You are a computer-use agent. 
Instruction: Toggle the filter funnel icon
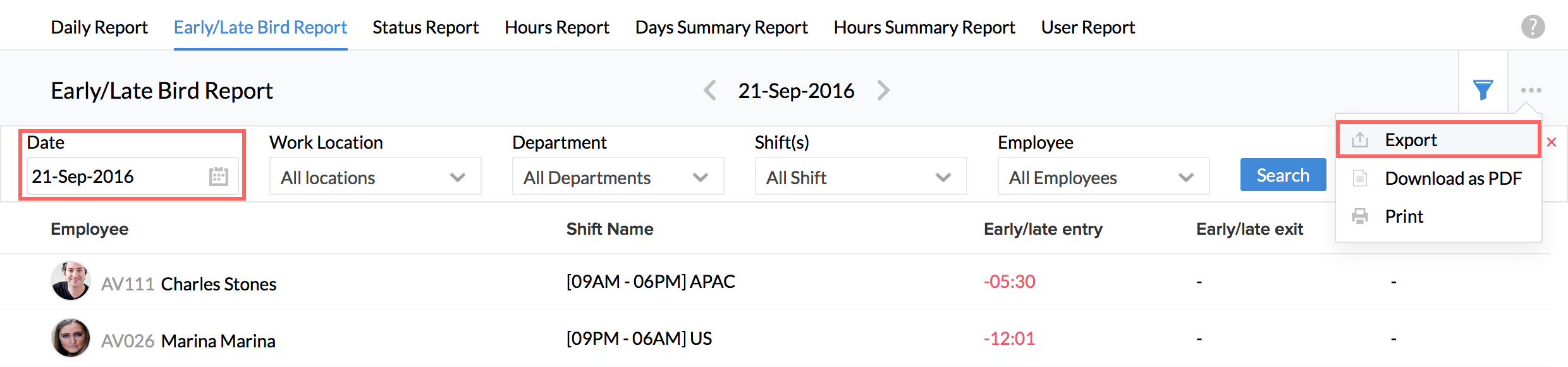tap(1483, 90)
